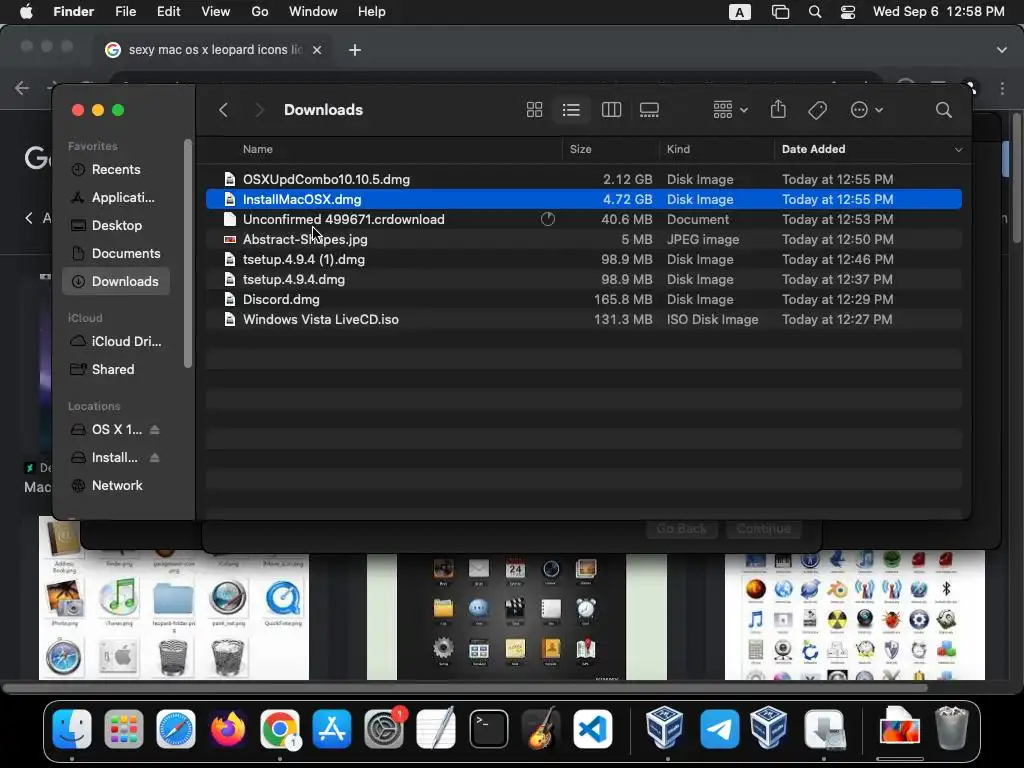Select OSXUpdCombo10.10.5.dmg file

[x=584, y=179]
